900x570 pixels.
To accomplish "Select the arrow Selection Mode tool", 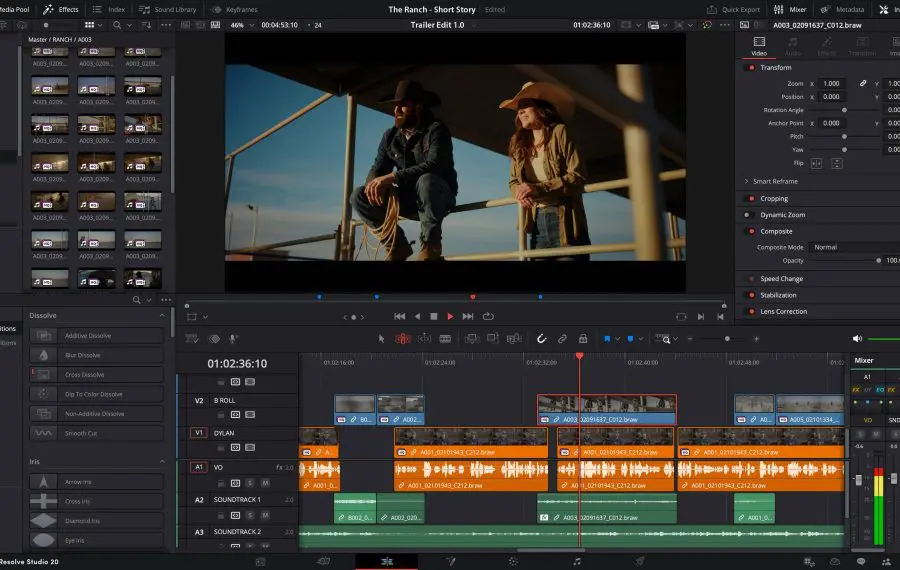I will click(381, 339).
